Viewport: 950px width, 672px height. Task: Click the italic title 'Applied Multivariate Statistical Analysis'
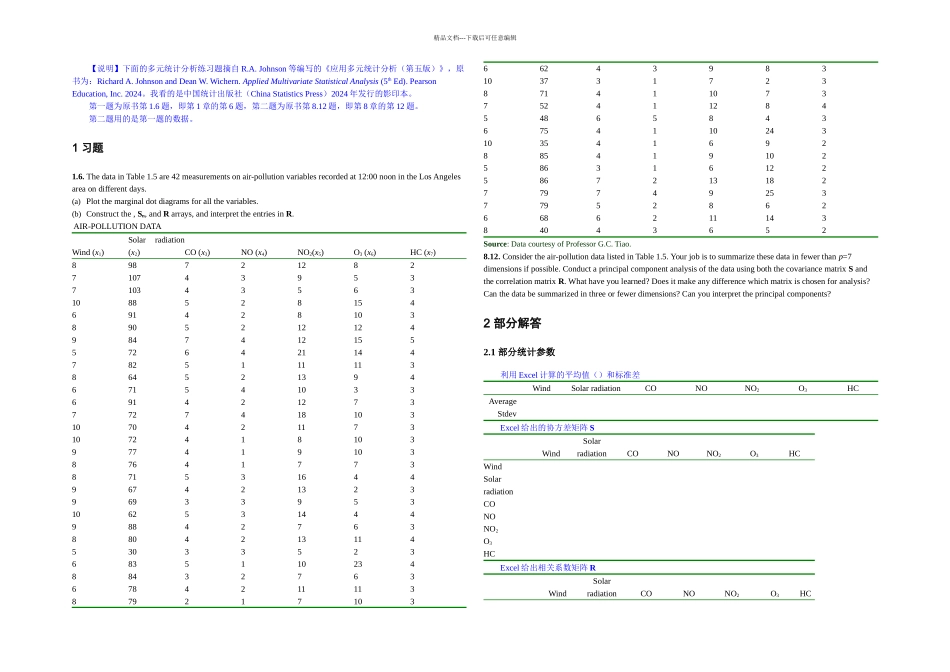point(310,81)
